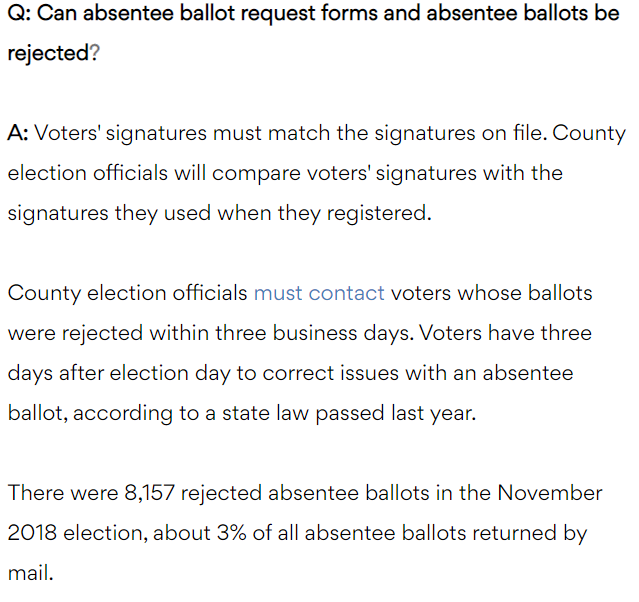This screenshot has height=602, width=639.
Task: Click the year "2018" in the text
Action: click(32, 532)
